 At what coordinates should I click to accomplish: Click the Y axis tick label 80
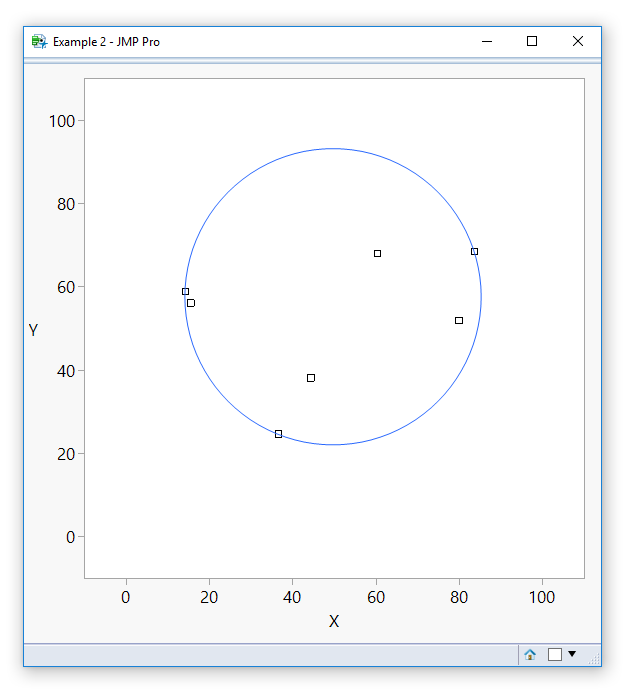point(66,204)
